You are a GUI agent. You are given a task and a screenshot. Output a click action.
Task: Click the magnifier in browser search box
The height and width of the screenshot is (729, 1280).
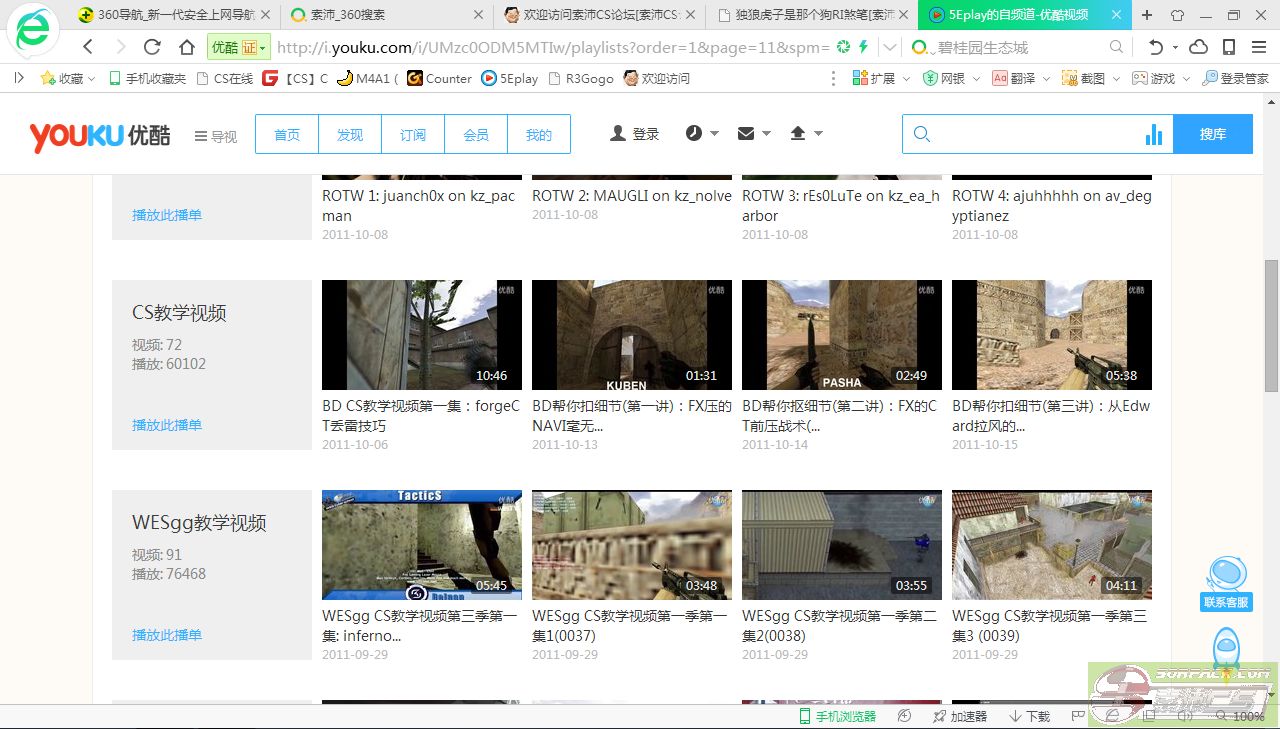coord(1117,47)
